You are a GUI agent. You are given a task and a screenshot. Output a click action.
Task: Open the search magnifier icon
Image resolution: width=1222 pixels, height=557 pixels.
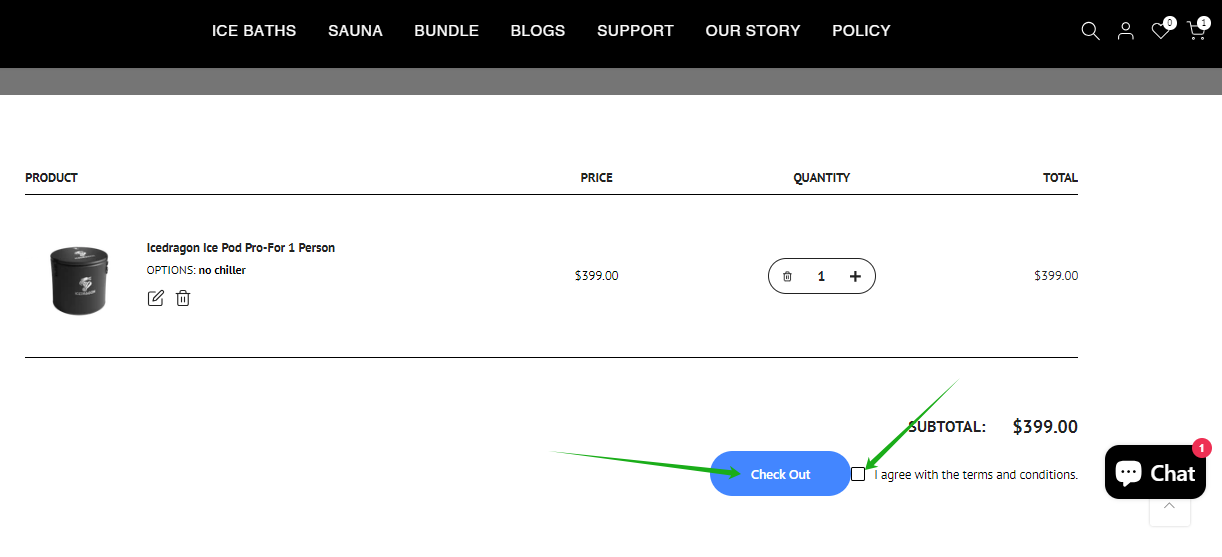(1090, 31)
